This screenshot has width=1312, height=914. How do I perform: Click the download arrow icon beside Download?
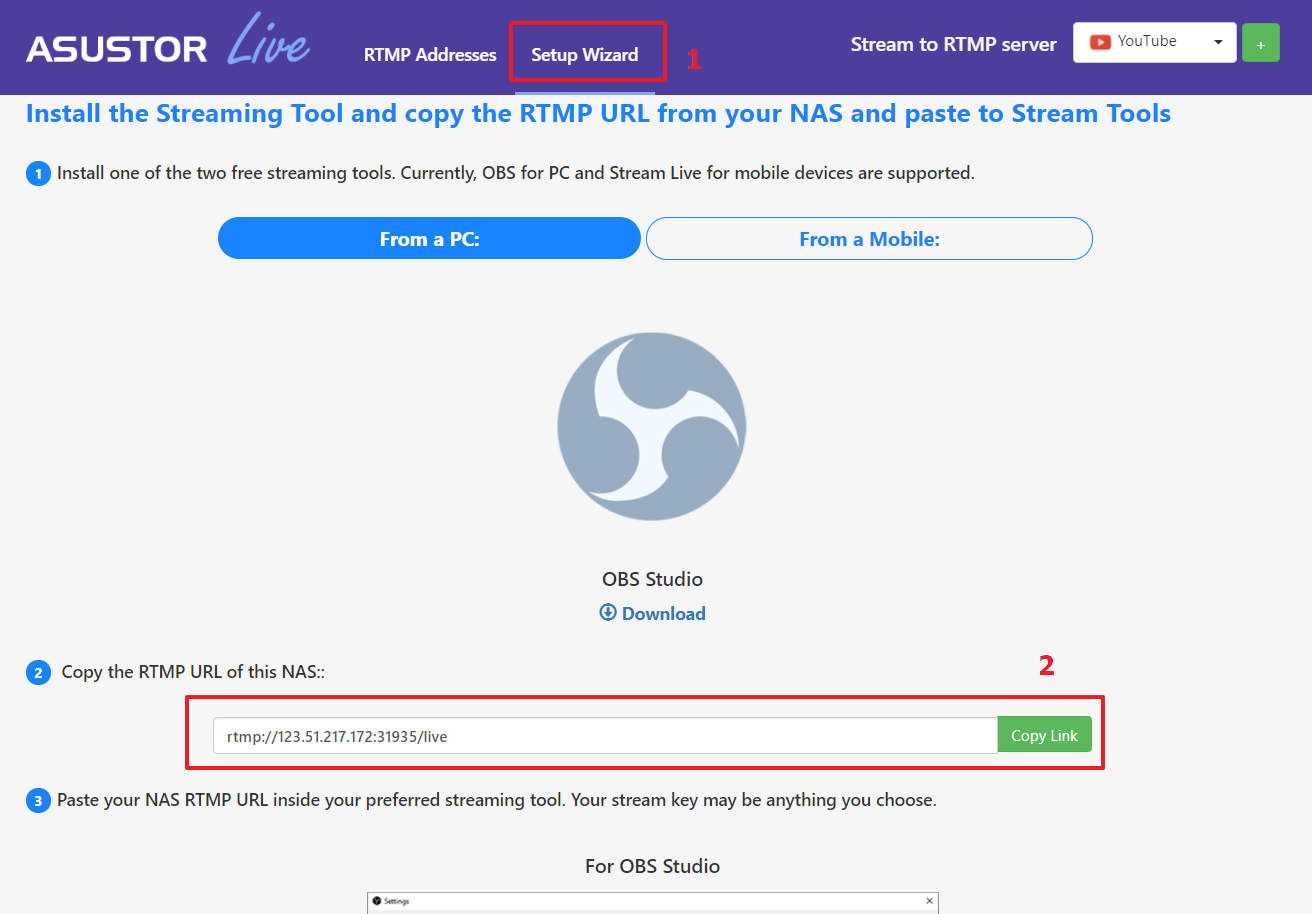coord(607,612)
